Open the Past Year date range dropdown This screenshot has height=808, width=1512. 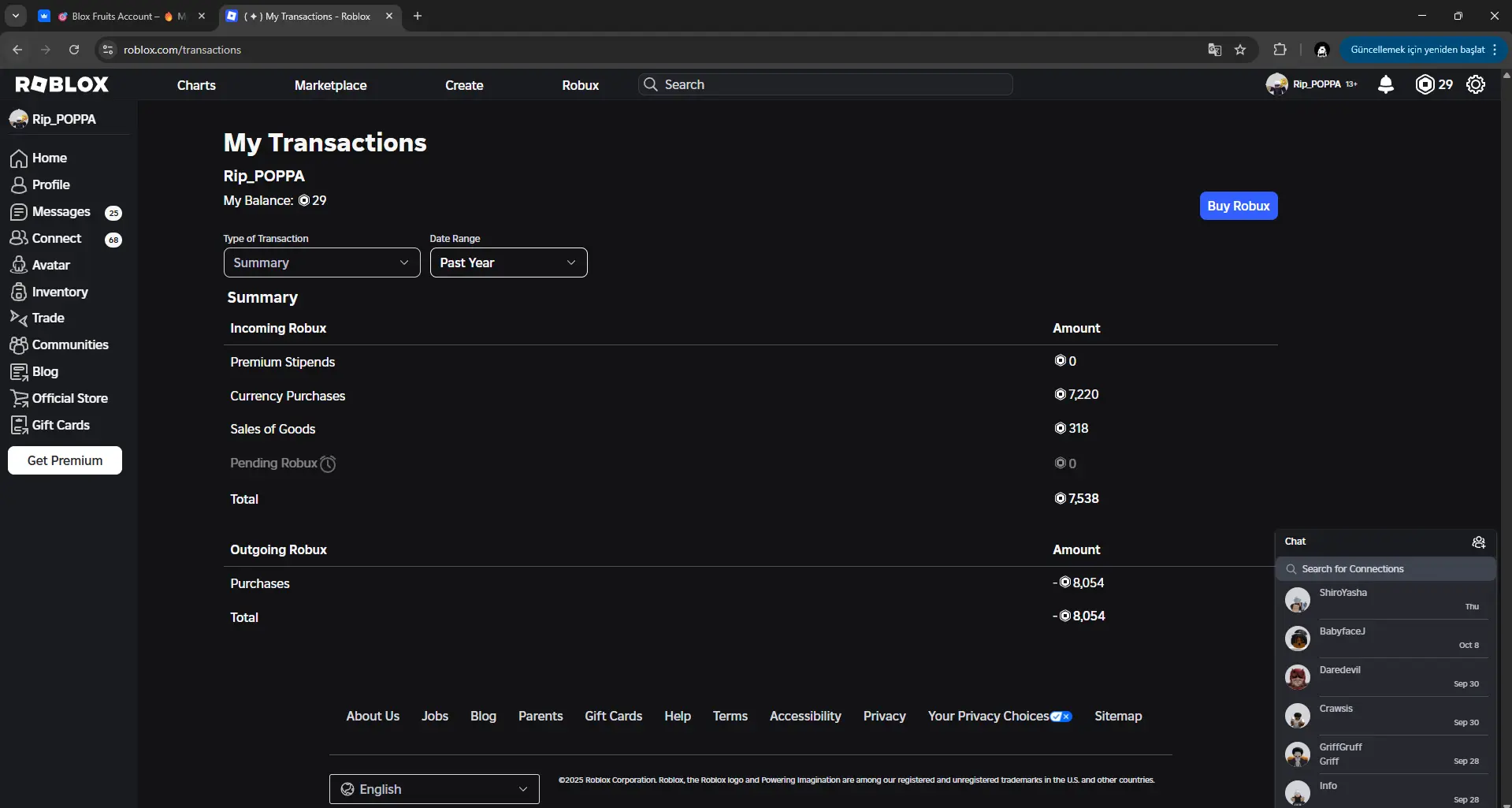[508, 263]
